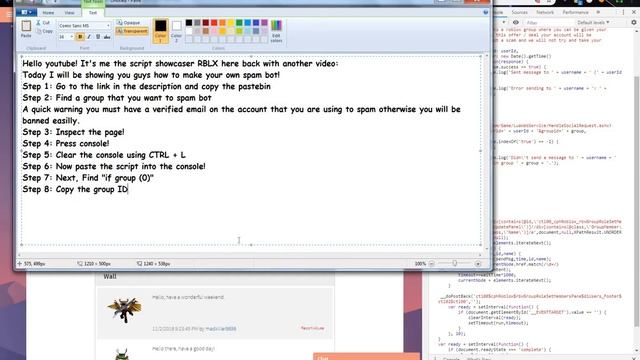Select the Color 2 box

(x=176, y=31)
